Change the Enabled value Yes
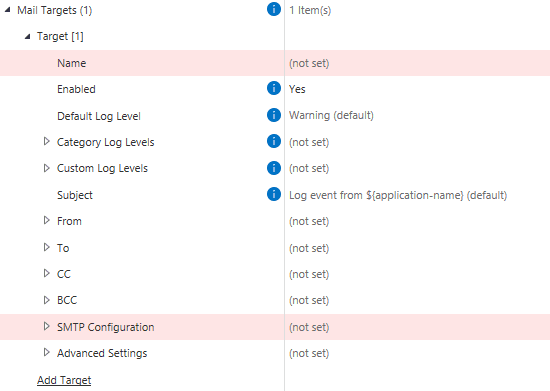Viewport: 550px width, 391px height. (x=297, y=89)
